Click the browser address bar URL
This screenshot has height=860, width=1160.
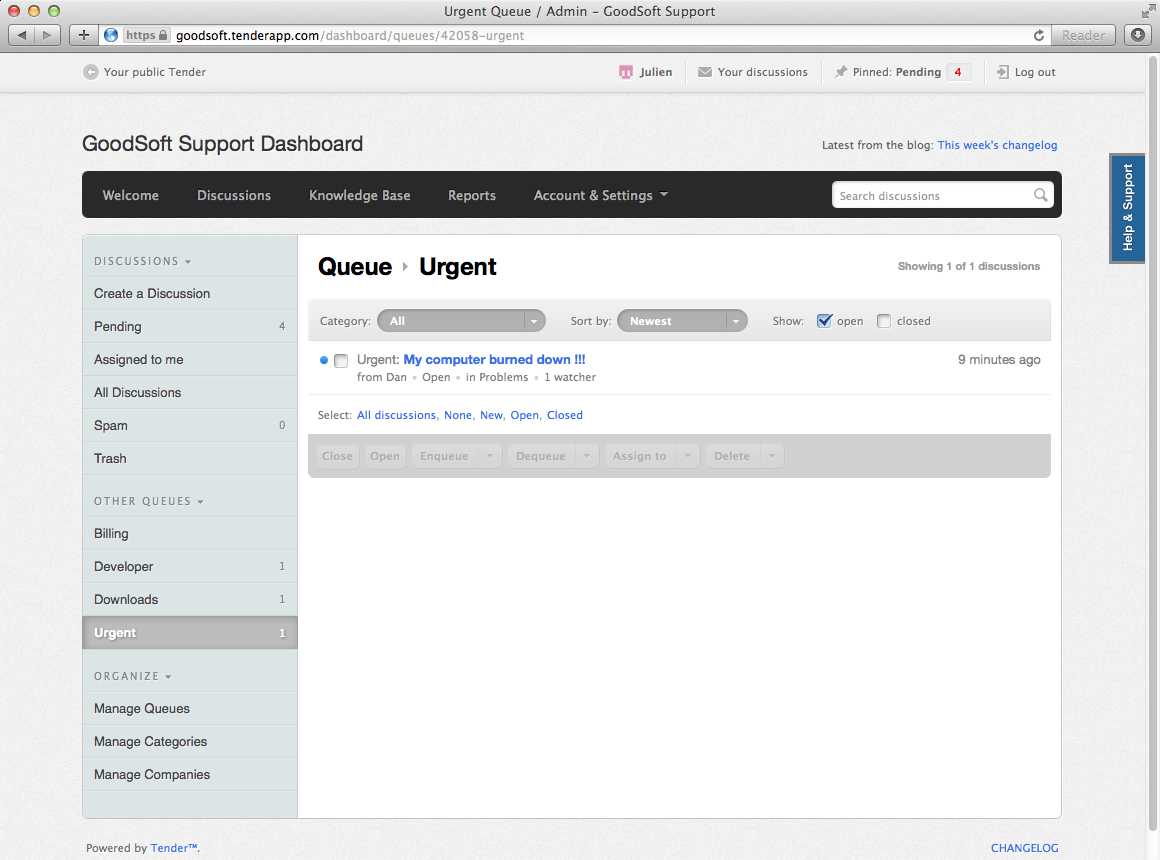[350, 35]
